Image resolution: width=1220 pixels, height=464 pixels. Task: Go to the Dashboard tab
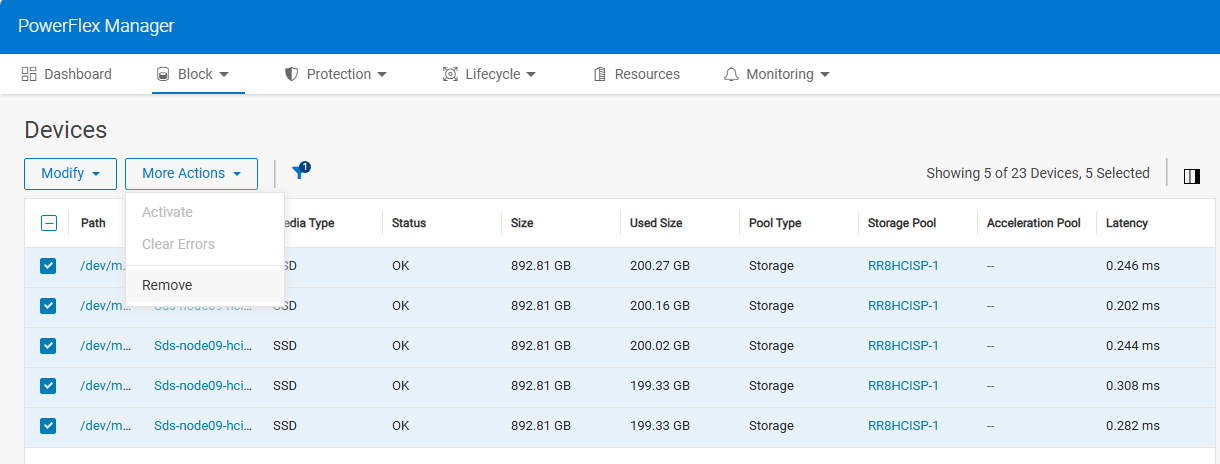point(66,74)
